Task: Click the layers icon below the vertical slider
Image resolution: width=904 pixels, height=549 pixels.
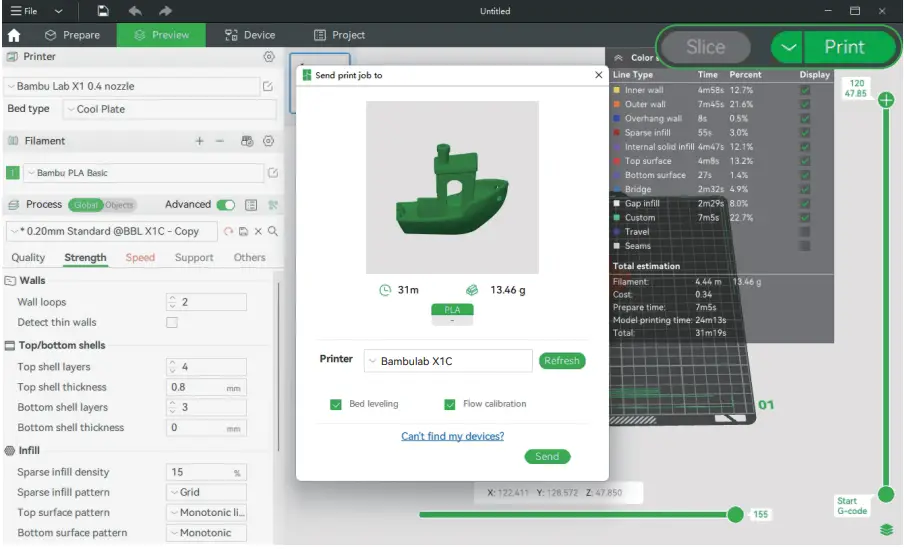Action: point(885,530)
